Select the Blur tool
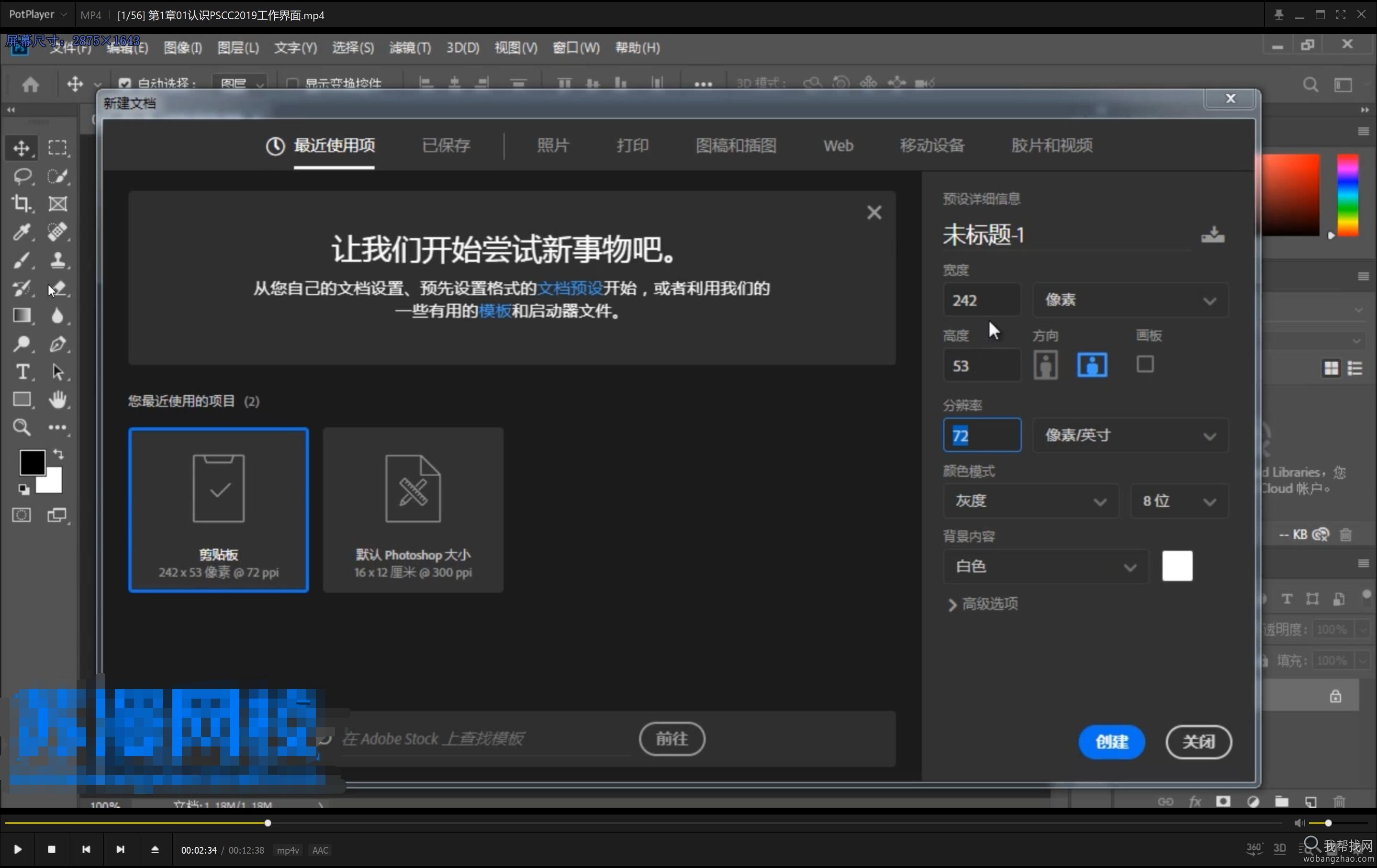 [x=57, y=316]
